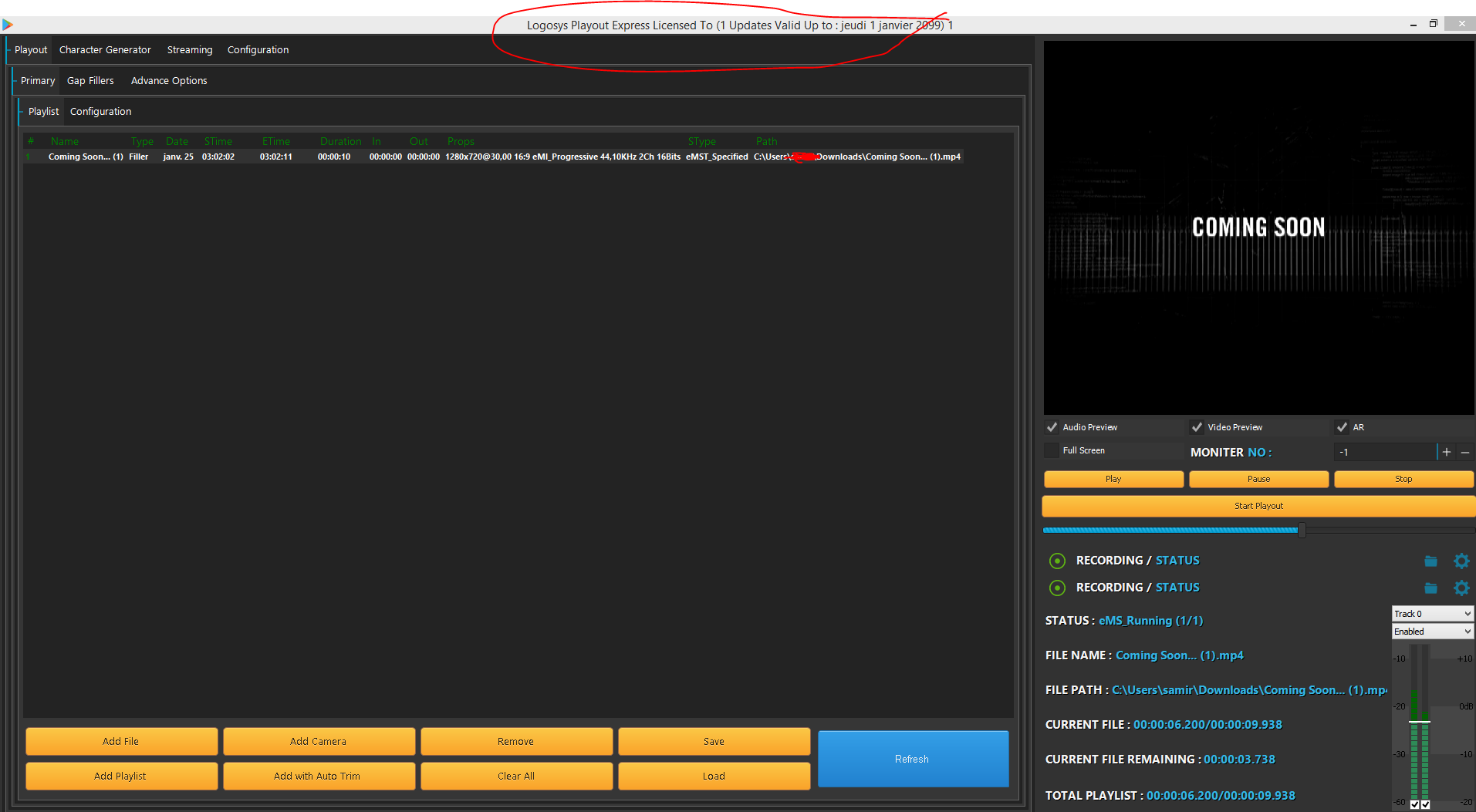Viewport: 1476px width, 812px height.
Task: Click the '03:02:11' ETime cell
Action: coord(276,157)
